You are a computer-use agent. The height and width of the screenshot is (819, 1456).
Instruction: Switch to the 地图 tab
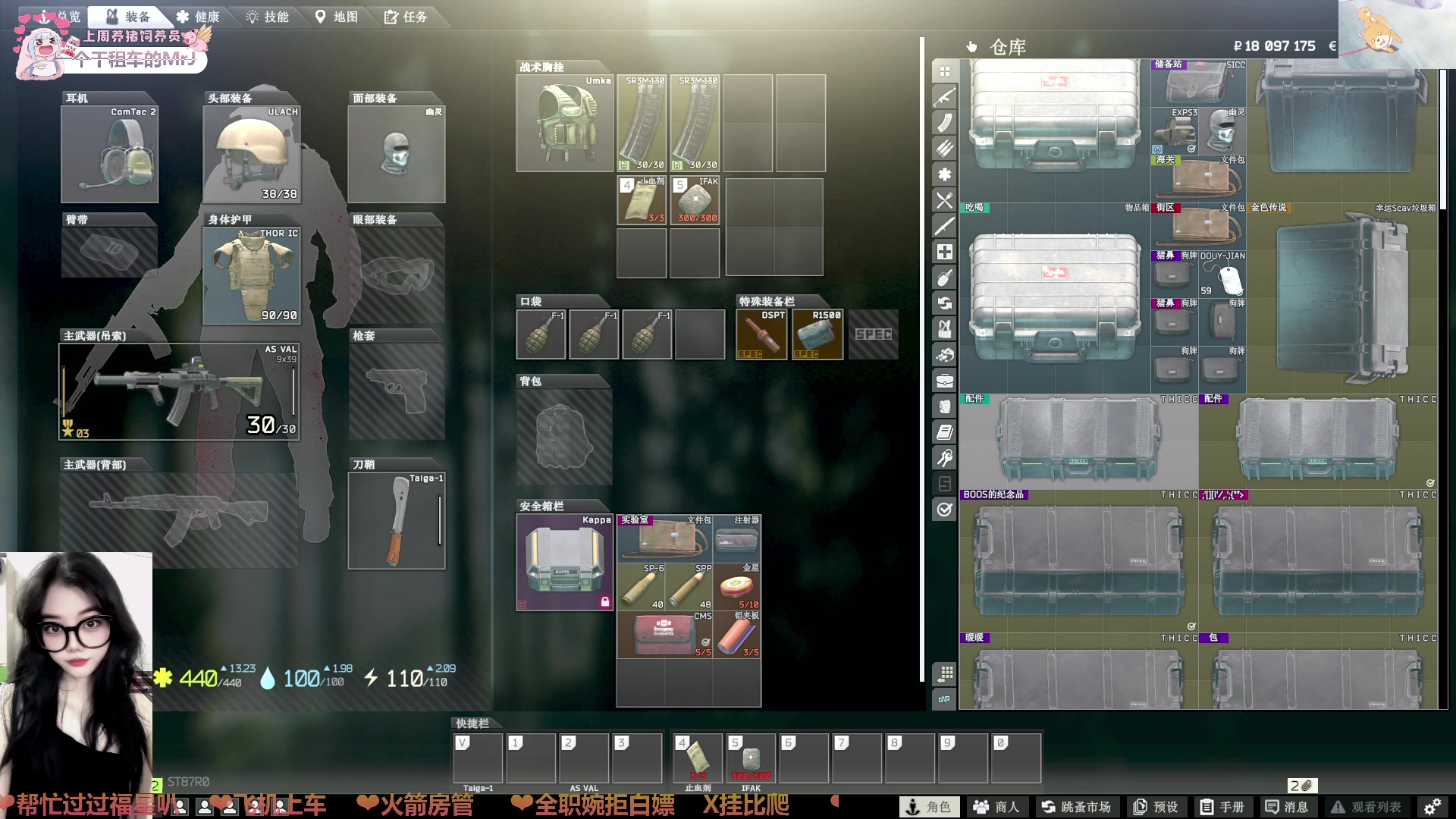pos(337,17)
